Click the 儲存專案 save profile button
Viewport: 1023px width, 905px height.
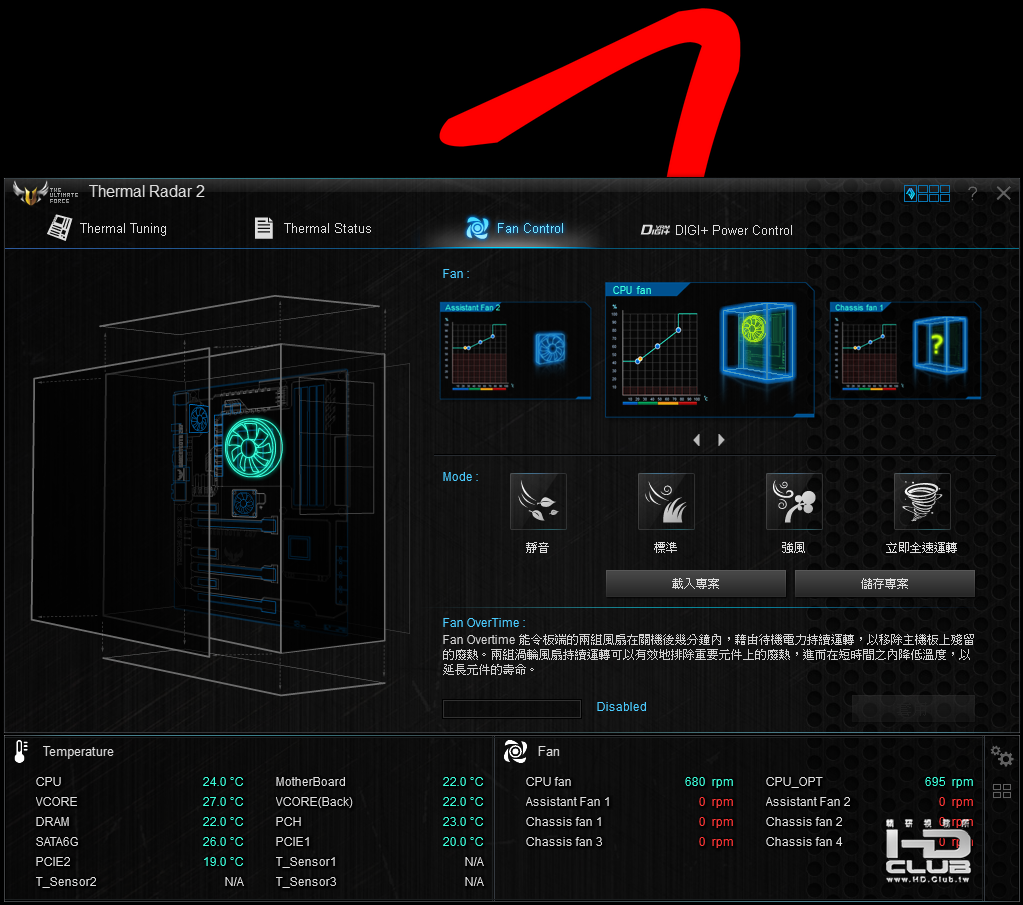click(x=885, y=583)
